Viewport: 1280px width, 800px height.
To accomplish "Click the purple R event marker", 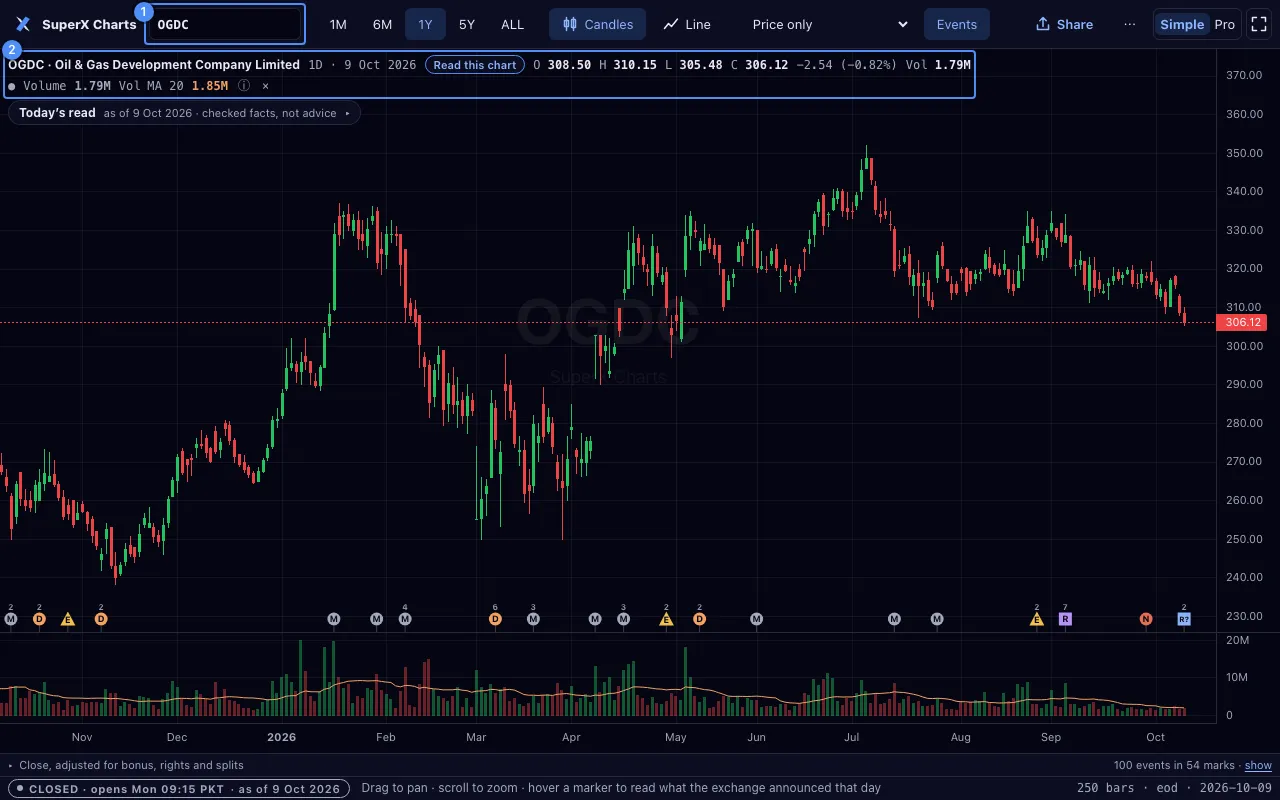I will (1065, 619).
